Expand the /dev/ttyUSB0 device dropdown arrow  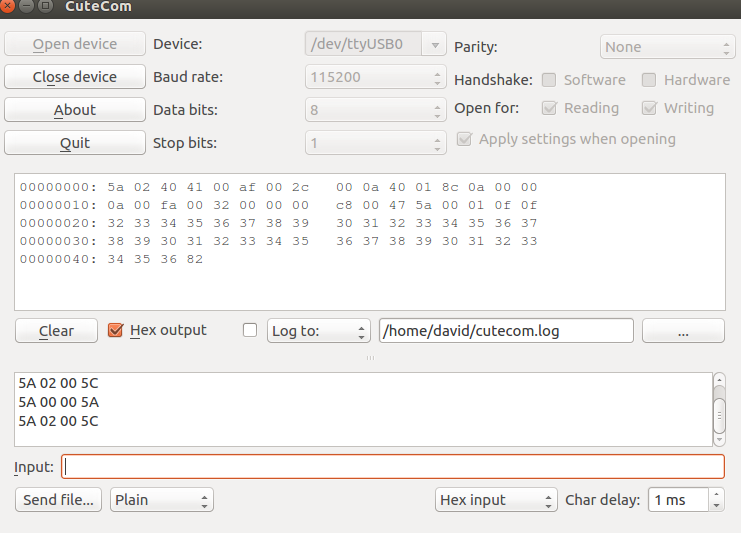point(435,44)
